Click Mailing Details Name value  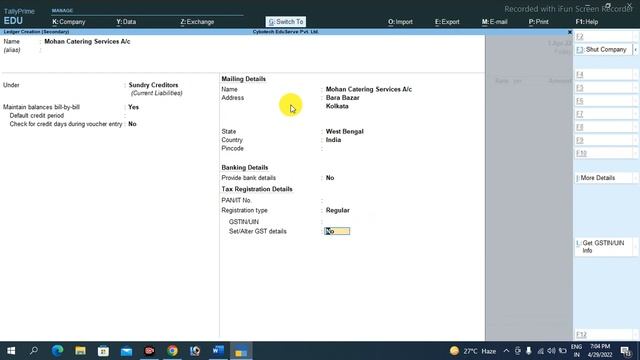coord(369,89)
